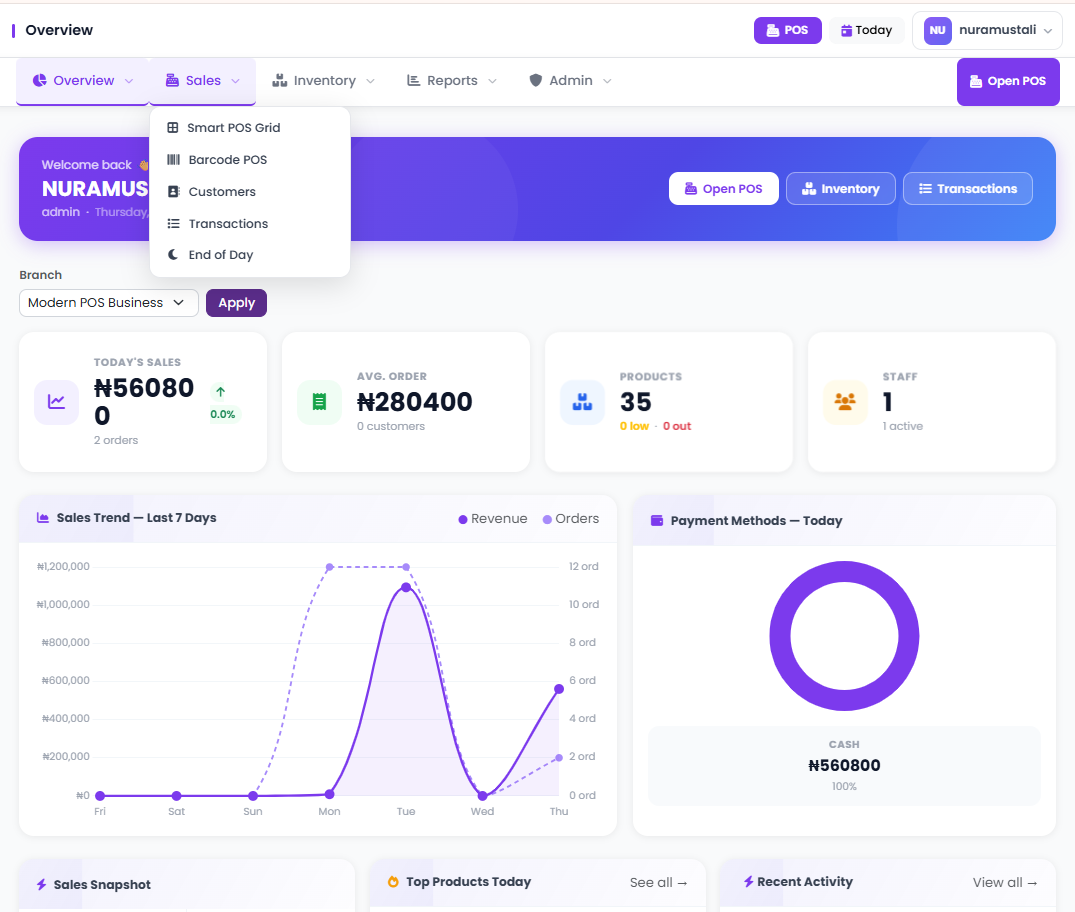Toggle the Revenue series in chart legend
The image size is (1075, 912).
[x=492, y=519]
